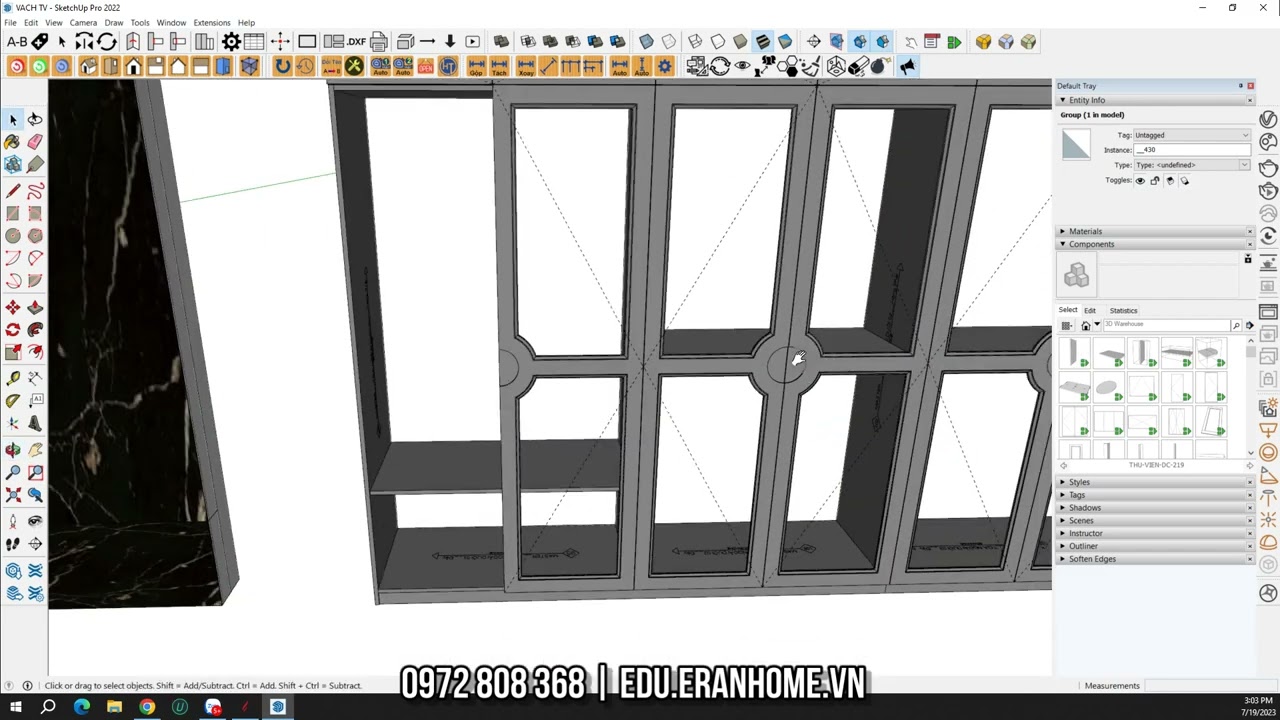Expand the Styles panel
The width and height of the screenshot is (1280, 720).
1062,482
